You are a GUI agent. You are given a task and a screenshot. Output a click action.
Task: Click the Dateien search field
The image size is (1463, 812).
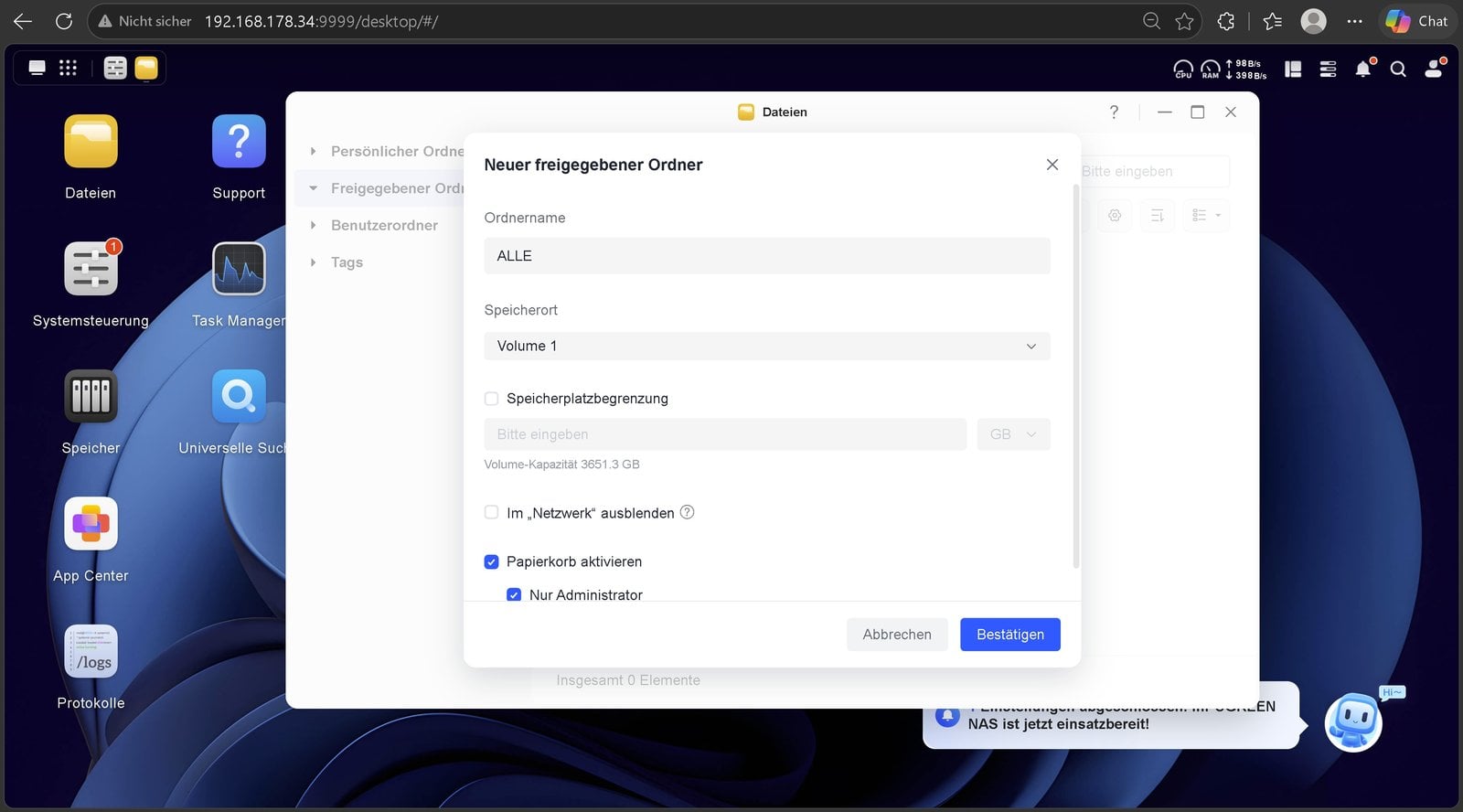[1155, 171]
